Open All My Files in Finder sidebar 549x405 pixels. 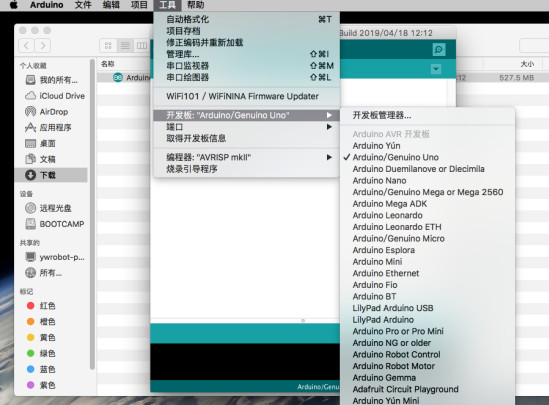pyautogui.click(x=51, y=80)
